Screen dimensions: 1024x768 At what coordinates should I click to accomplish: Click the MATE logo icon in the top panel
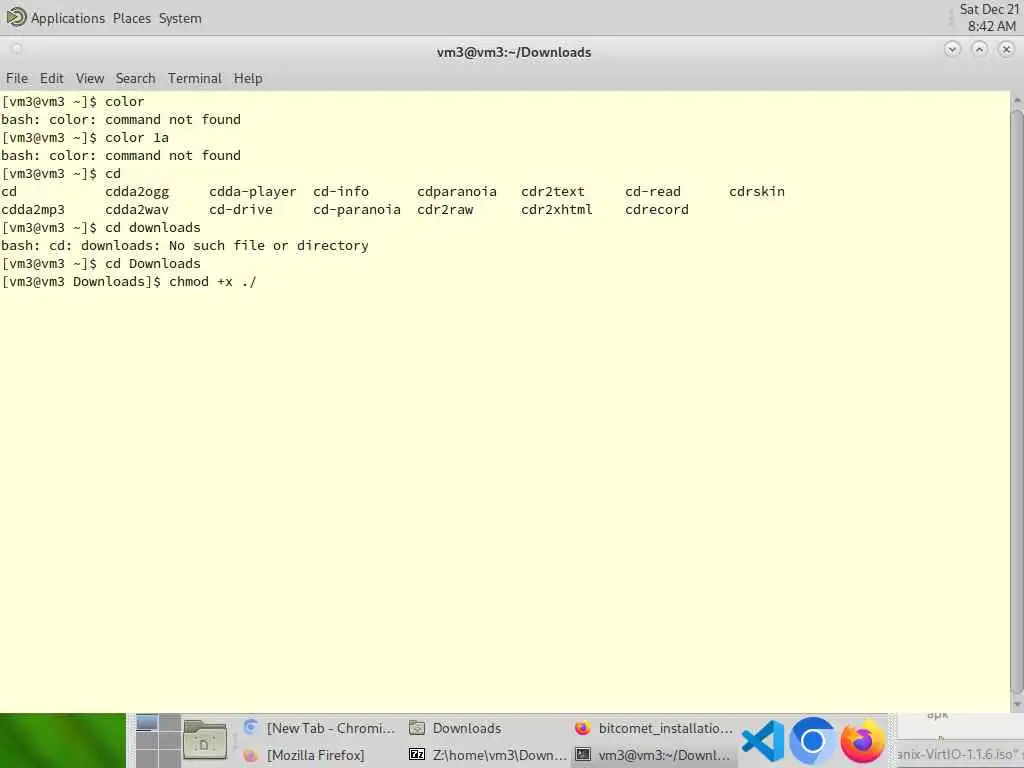[x=16, y=17]
